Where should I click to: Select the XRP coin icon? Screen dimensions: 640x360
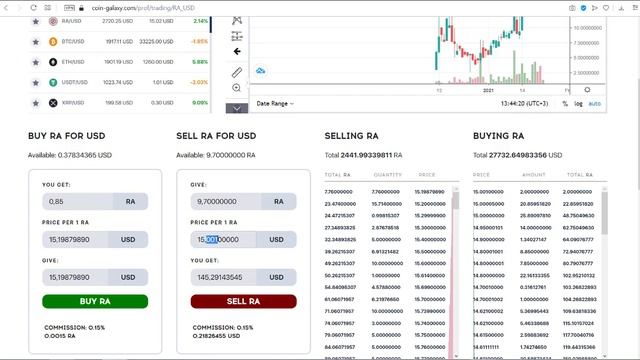[x=53, y=103]
